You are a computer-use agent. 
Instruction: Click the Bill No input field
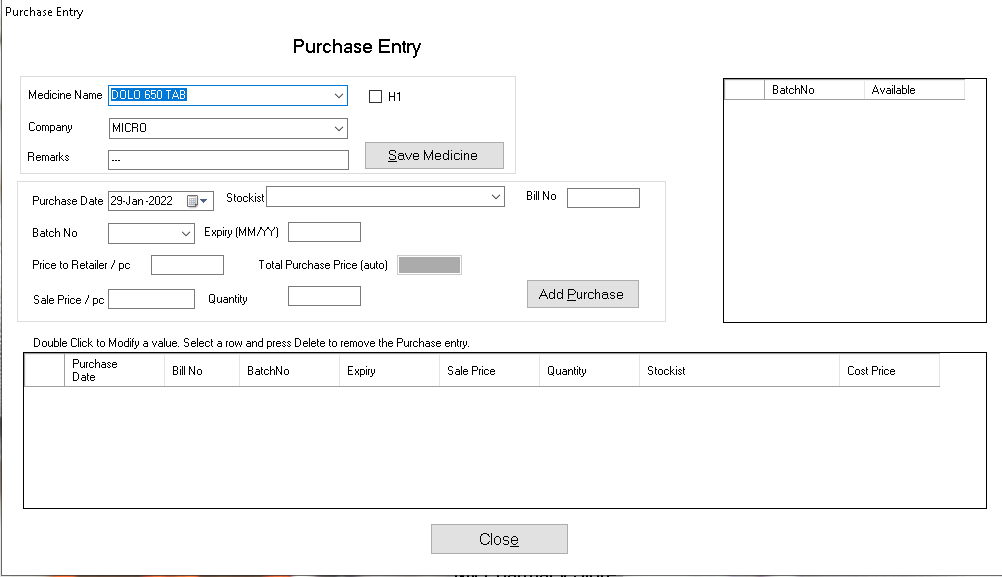[x=602, y=198]
